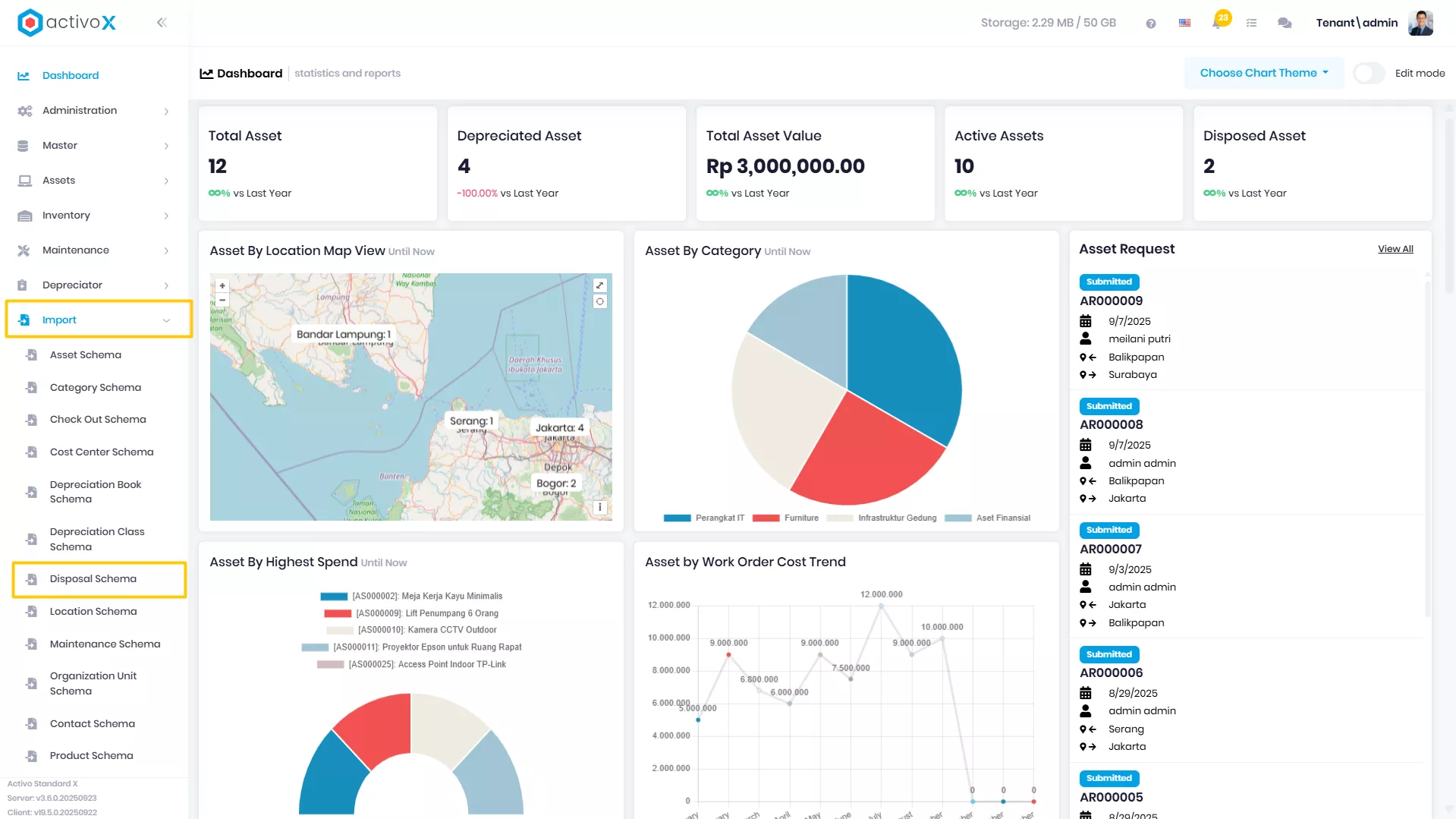
Task: Expand the Master menu
Action: [94, 146]
